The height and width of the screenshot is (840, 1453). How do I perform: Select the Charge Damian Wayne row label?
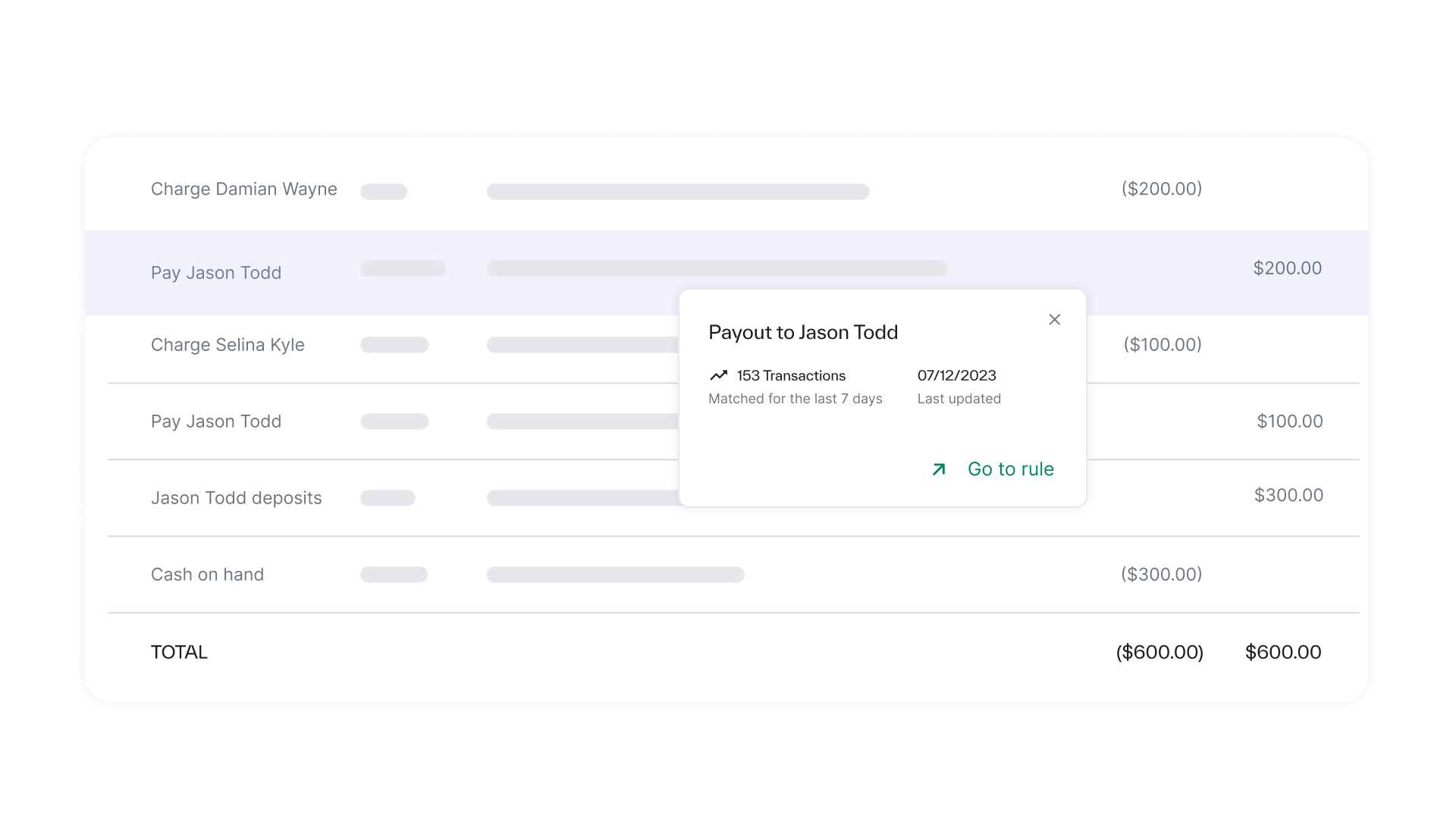pyautogui.click(x=243, y=189)
